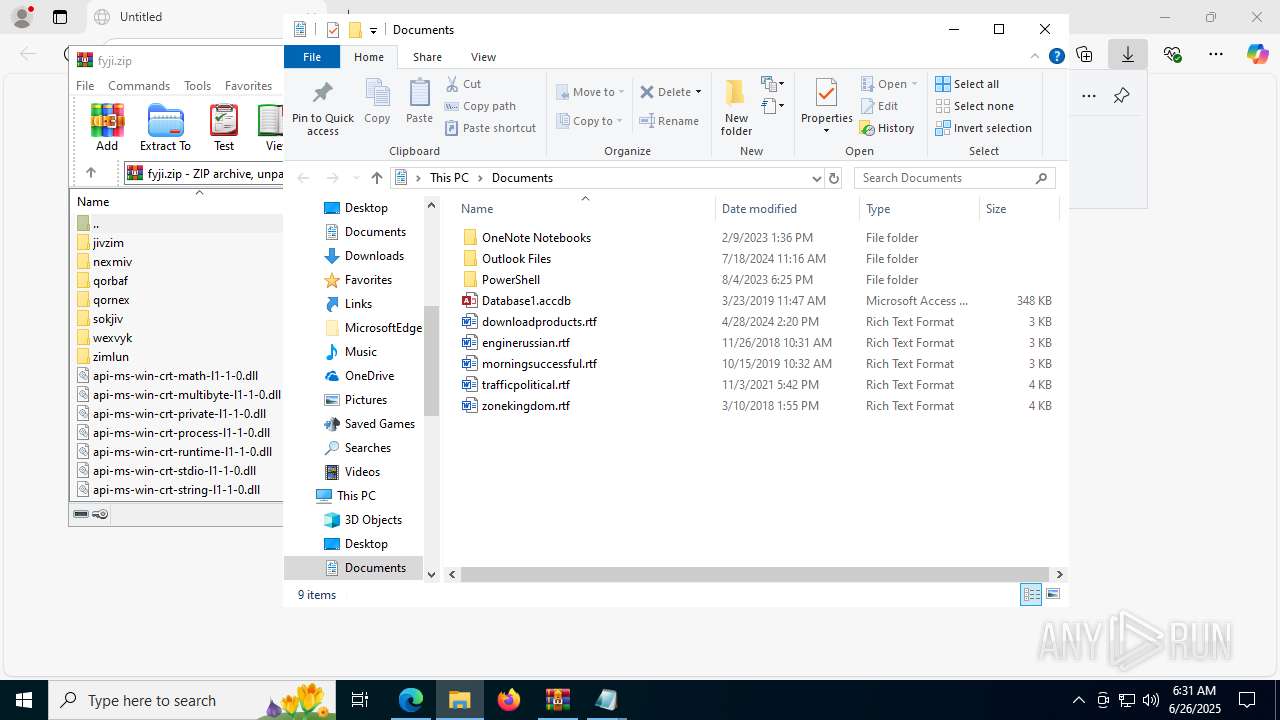The image size is (1280, 720).
Task: Click This PC in address breadcrumb
Action: click(x=449, y=178)
